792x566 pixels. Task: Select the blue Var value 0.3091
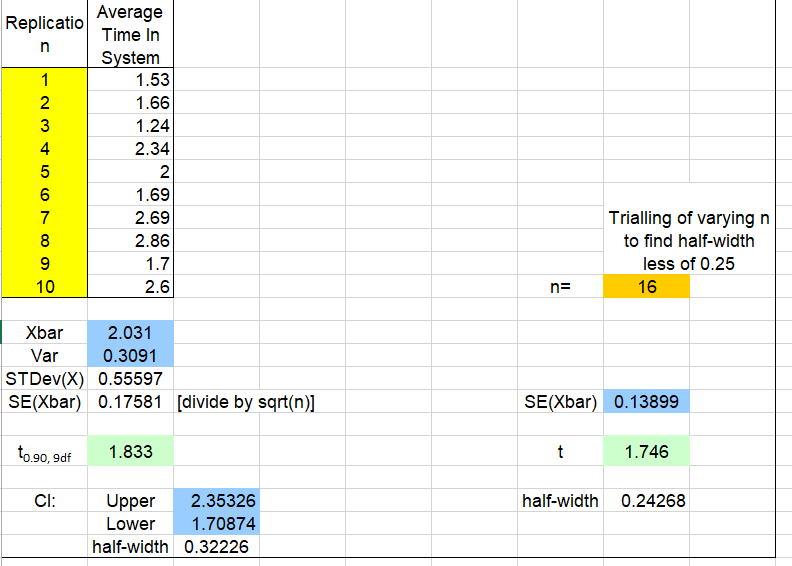point(130,355)
